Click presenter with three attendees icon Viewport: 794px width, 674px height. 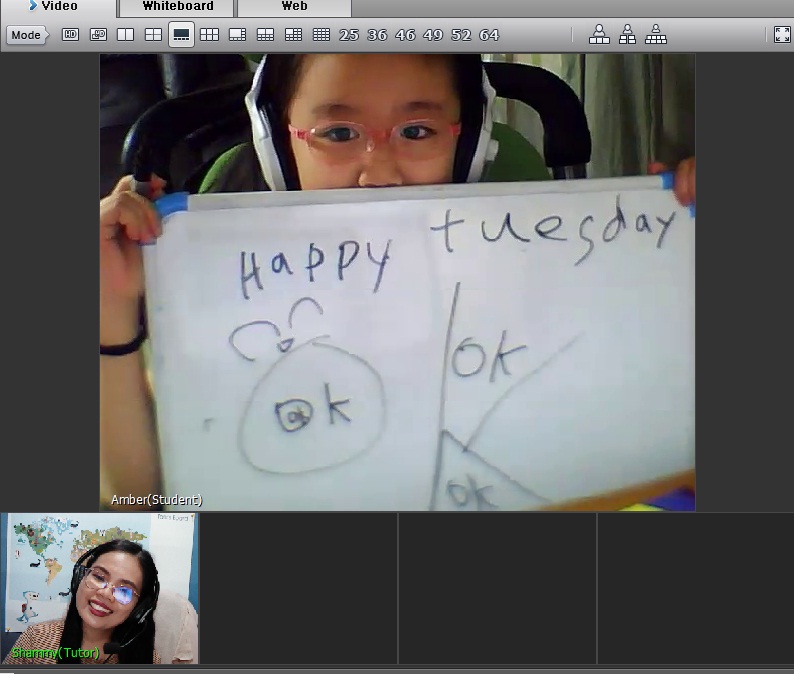tap(599, 35)
